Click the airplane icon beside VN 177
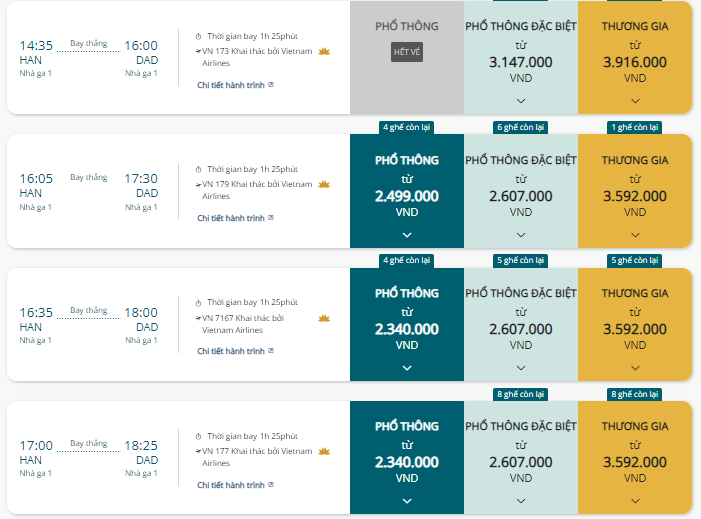Screen dimensions: 701x519 pos(198,451)
